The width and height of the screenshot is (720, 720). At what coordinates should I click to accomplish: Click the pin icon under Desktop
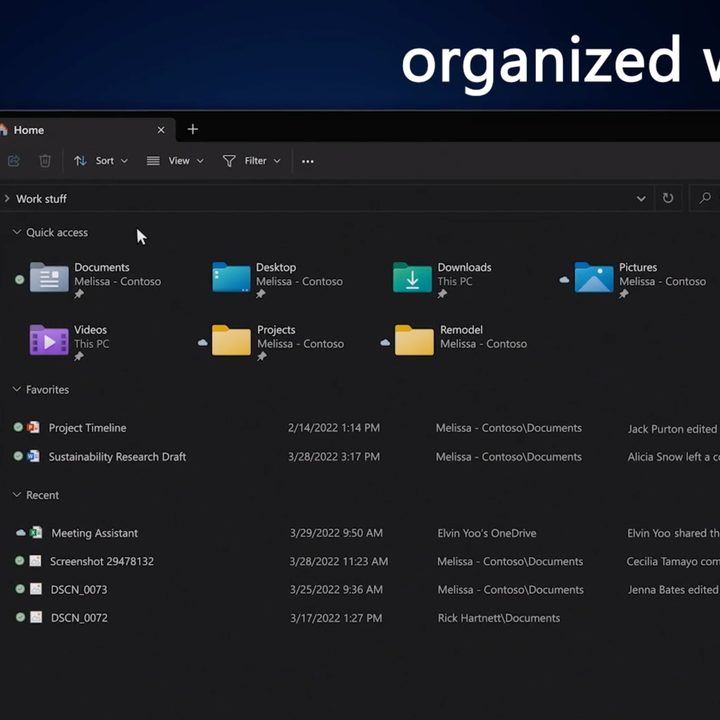pos(261,294)
